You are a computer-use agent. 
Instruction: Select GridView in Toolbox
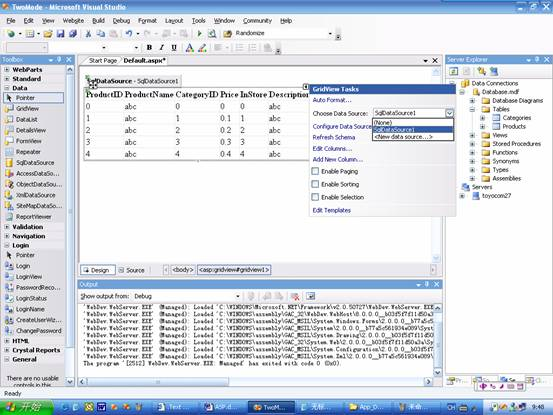(x=27, y=109)
